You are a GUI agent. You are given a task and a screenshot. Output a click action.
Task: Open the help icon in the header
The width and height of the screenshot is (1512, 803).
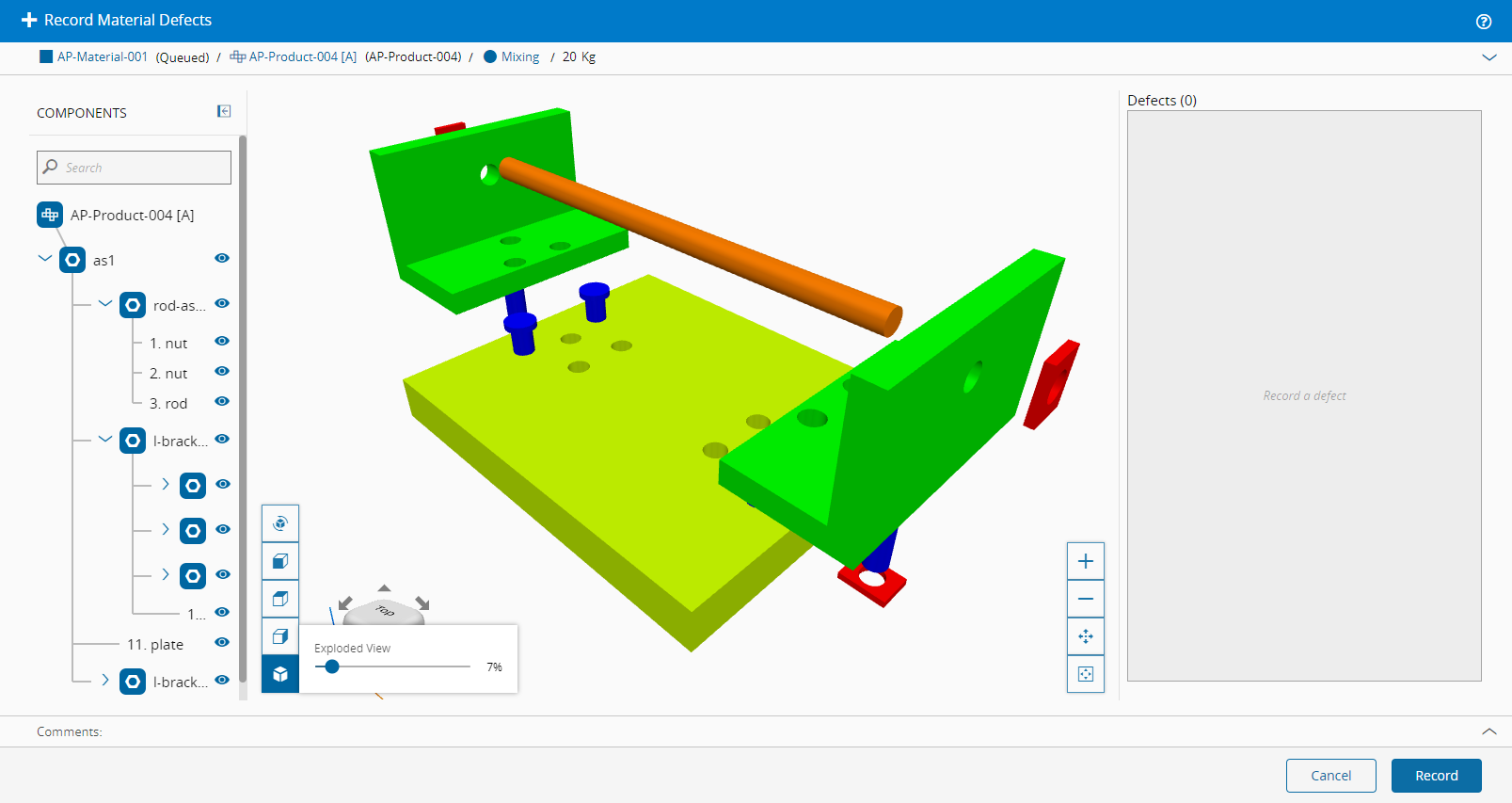[x=1484, y=21]
